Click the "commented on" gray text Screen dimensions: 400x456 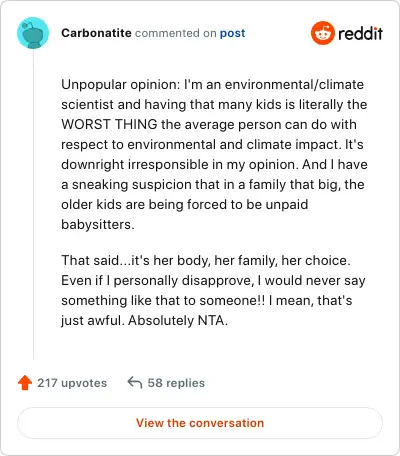176,33
